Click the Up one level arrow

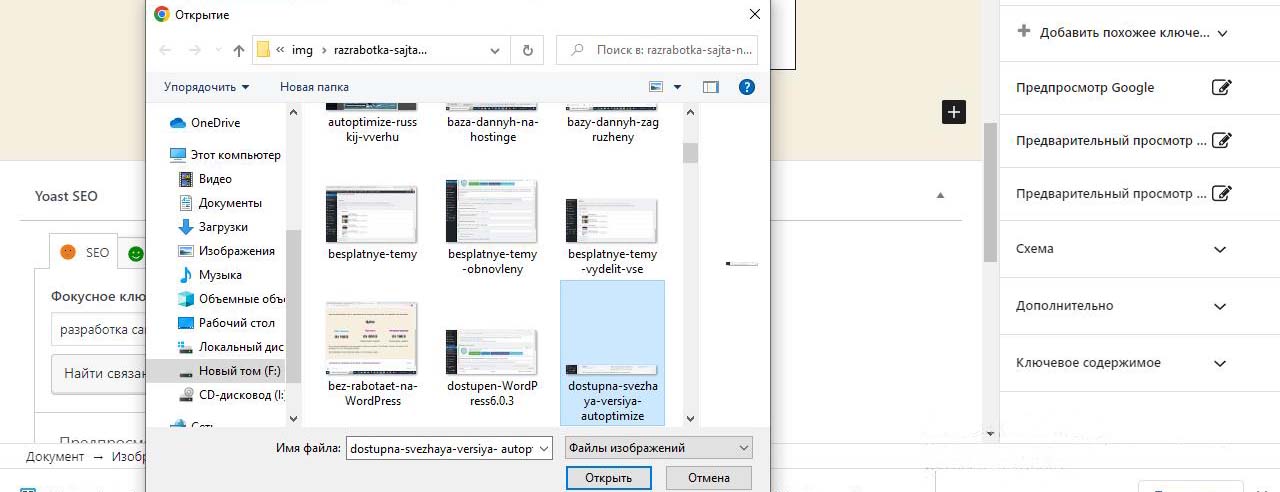pos(238,50)
